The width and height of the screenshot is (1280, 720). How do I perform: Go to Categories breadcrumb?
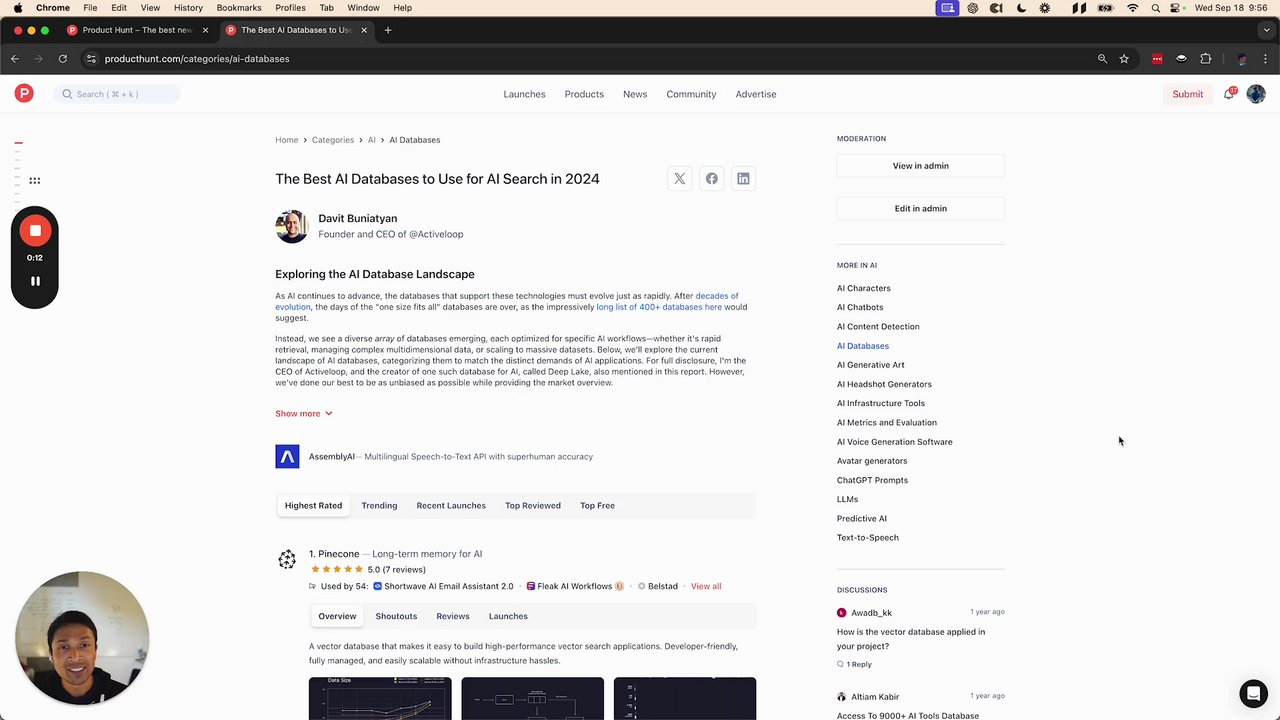(x=333, y=140)
